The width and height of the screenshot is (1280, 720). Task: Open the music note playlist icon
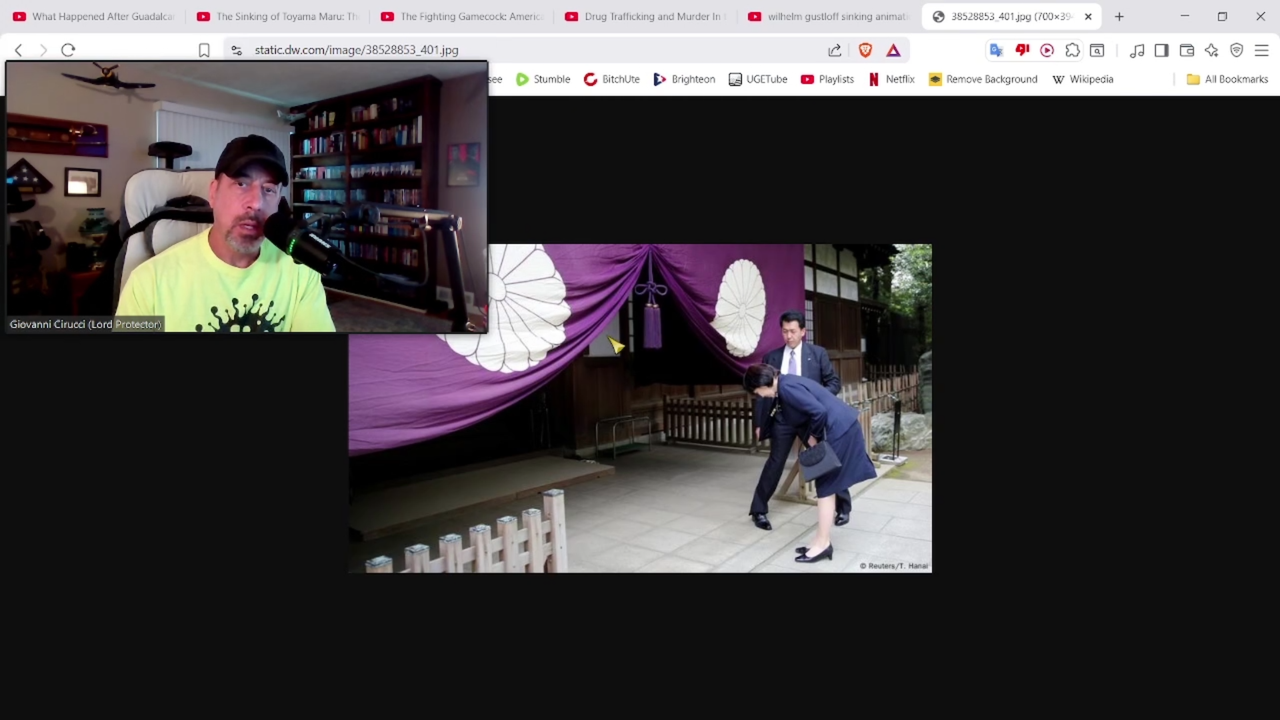coord(1137,50)
